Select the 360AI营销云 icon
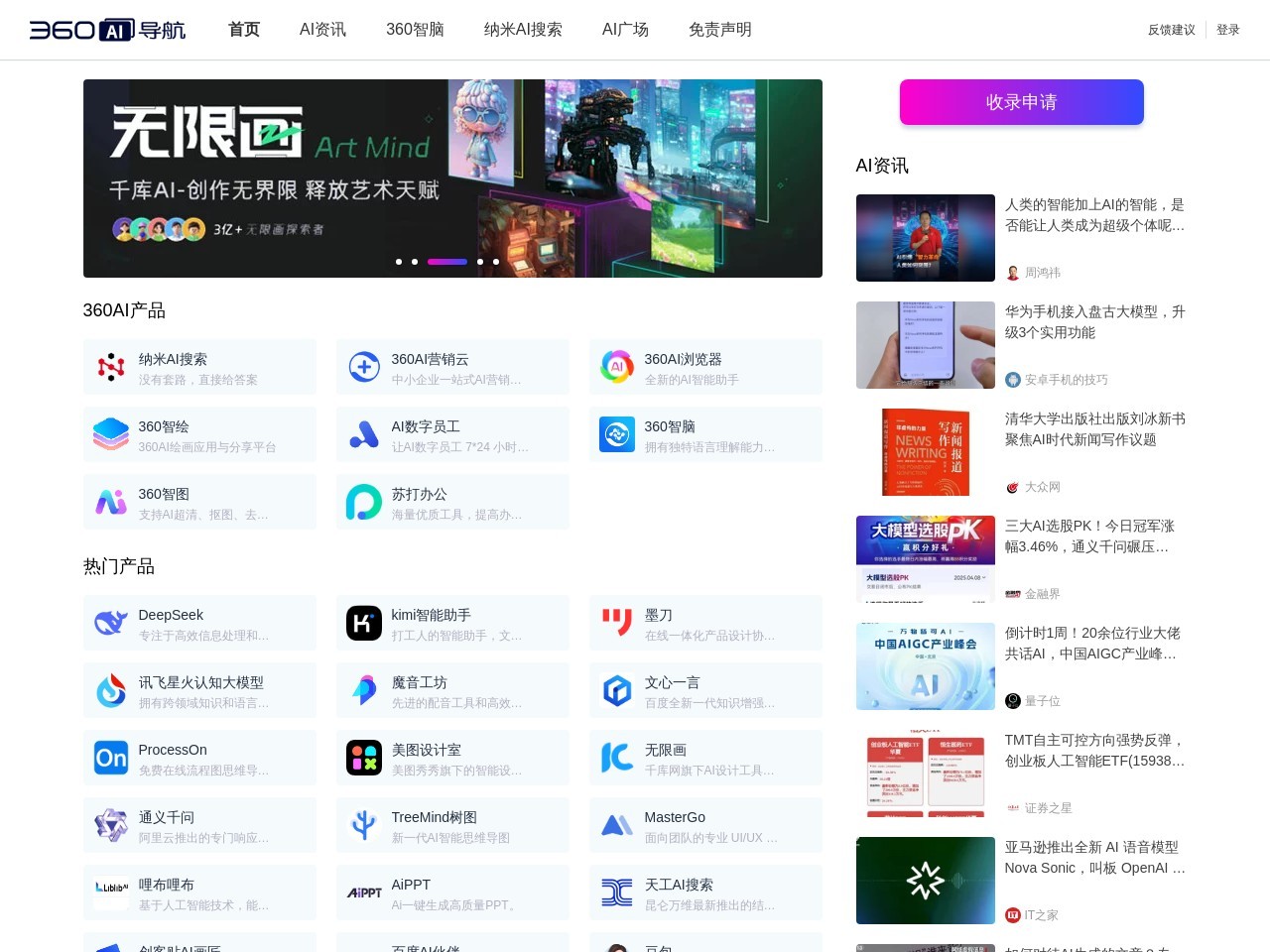The width and height of the screenshot is (1270, 952). (363, 367)
